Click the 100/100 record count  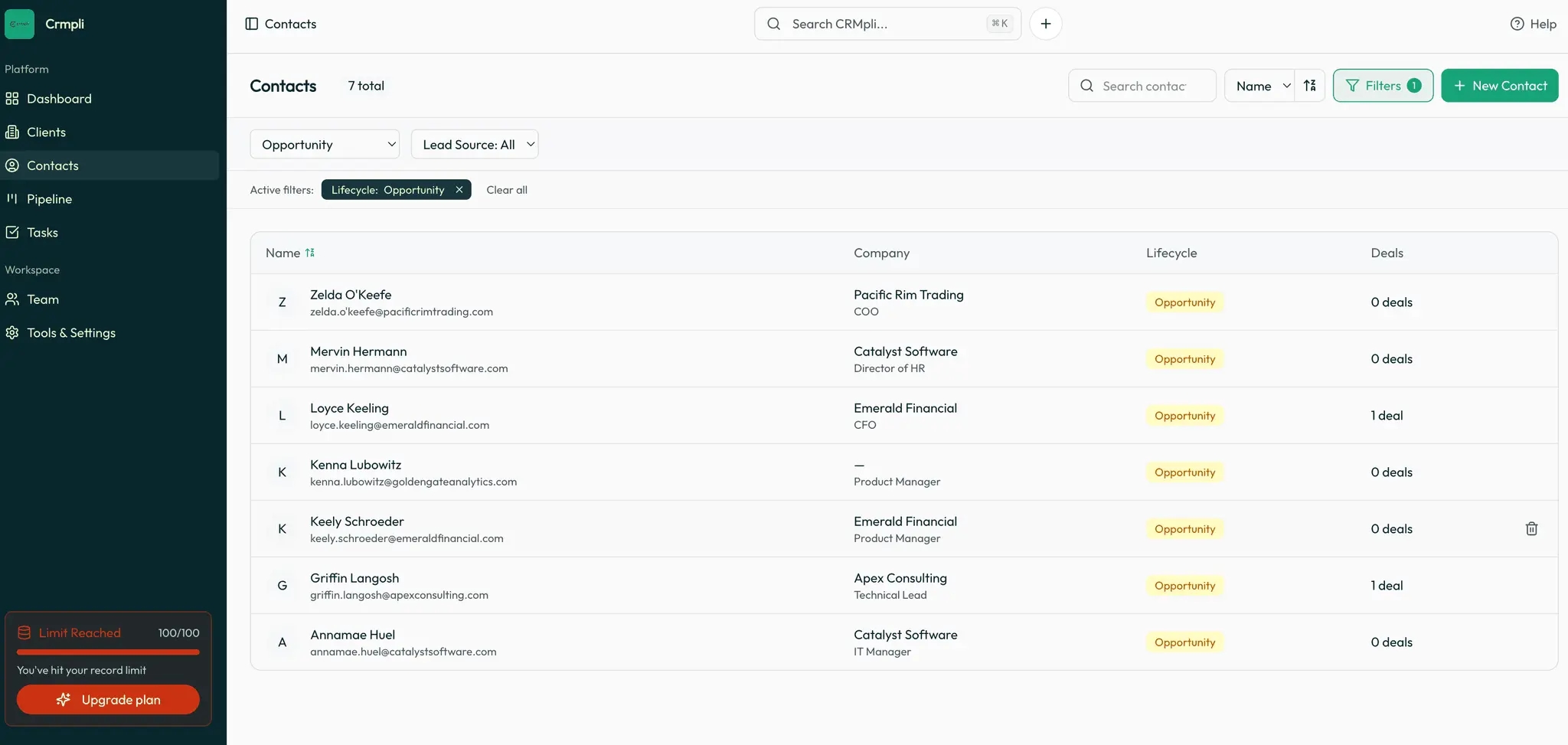tap(178, 632)
